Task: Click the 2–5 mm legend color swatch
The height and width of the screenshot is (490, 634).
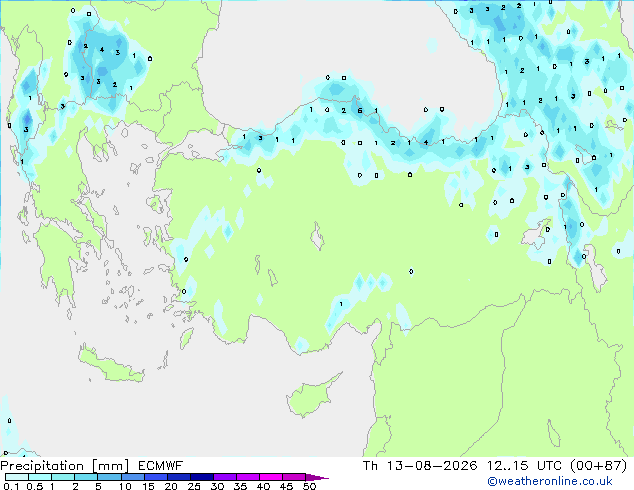Action: [x=86, y=477]
